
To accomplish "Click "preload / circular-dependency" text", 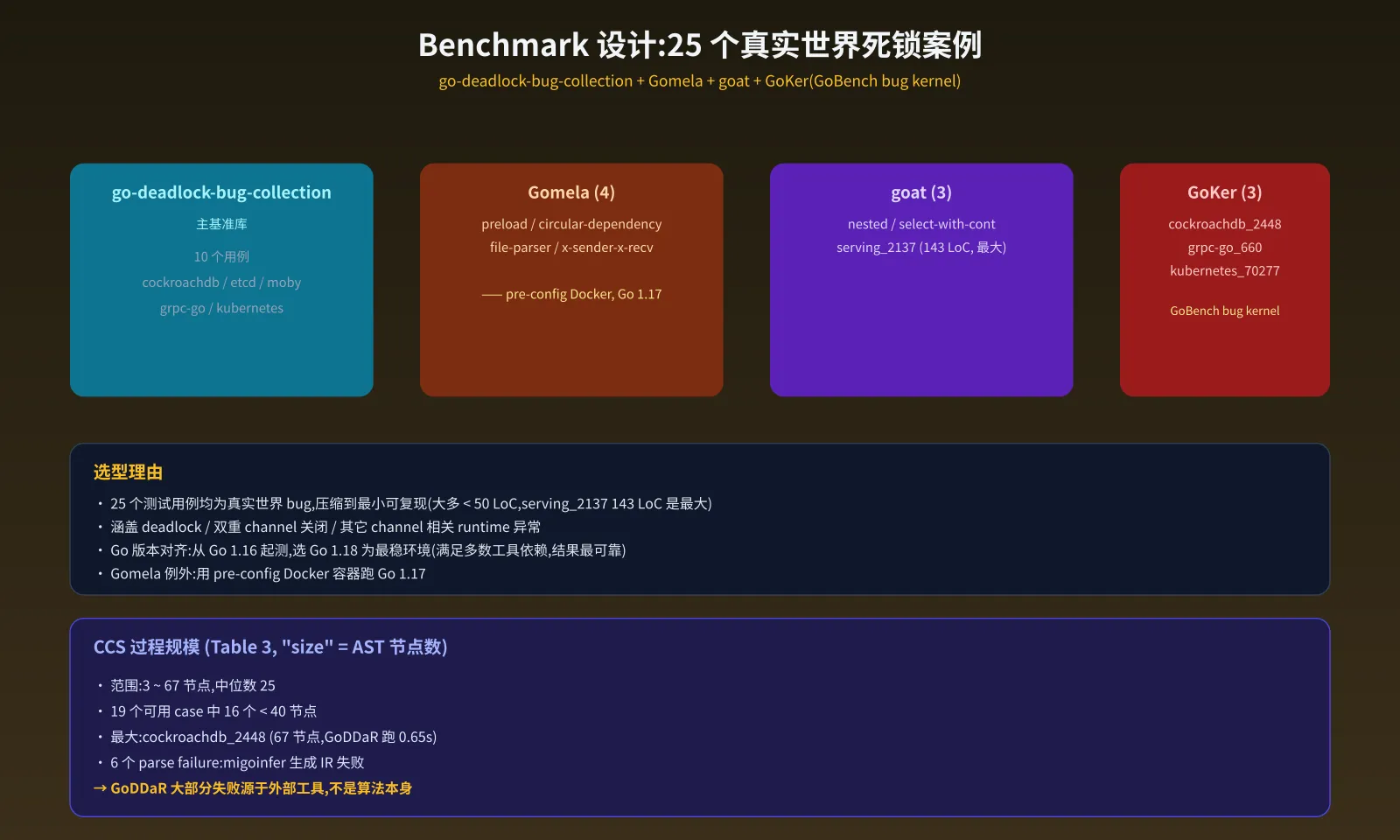I will point(571,224).
